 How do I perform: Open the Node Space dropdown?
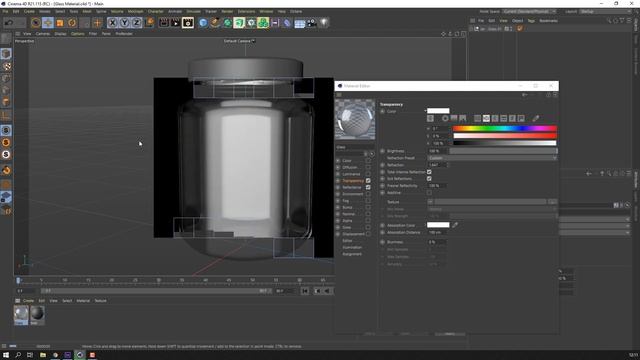point(529,11)
